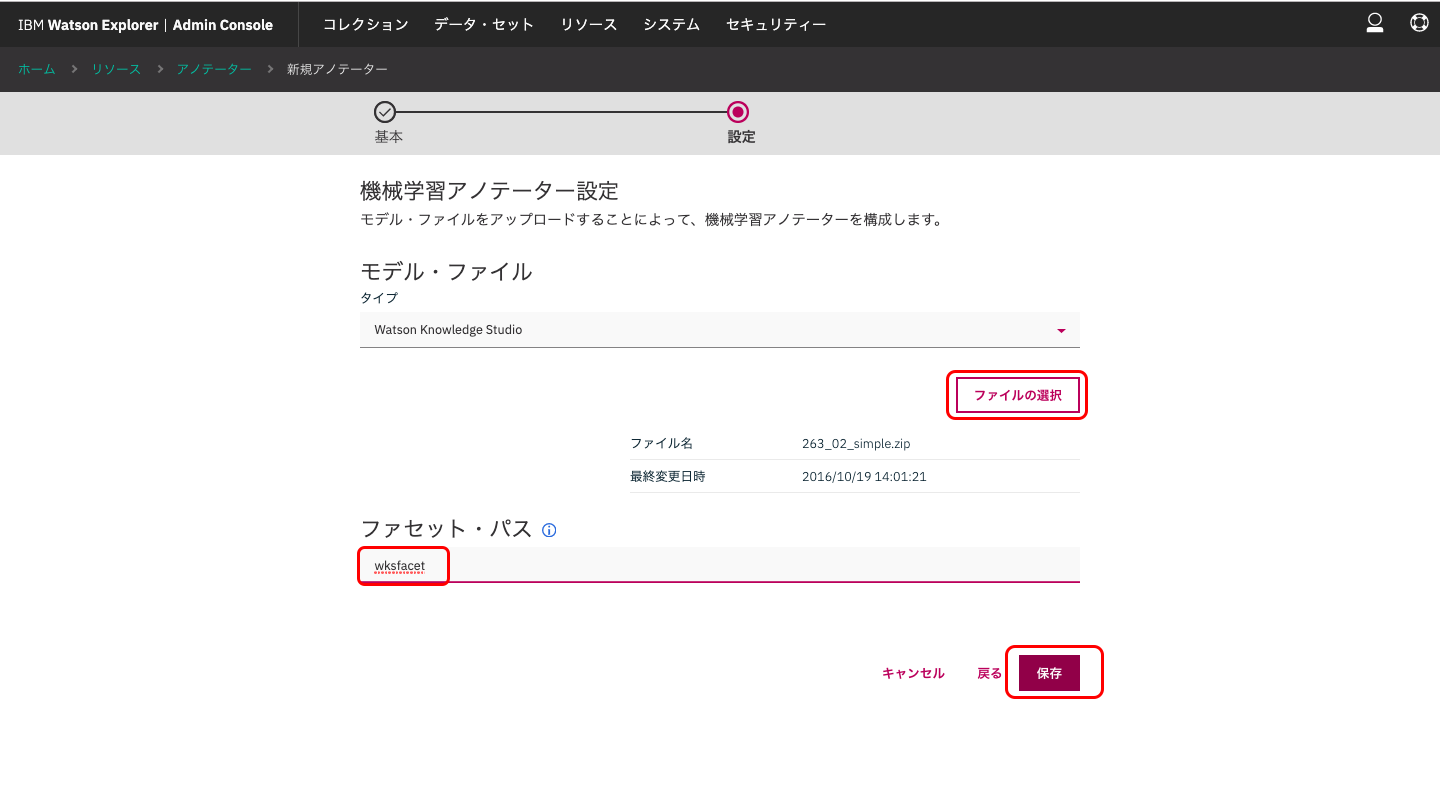
Task: Open the help lifebuoy icon
Action: [1419, 23]
